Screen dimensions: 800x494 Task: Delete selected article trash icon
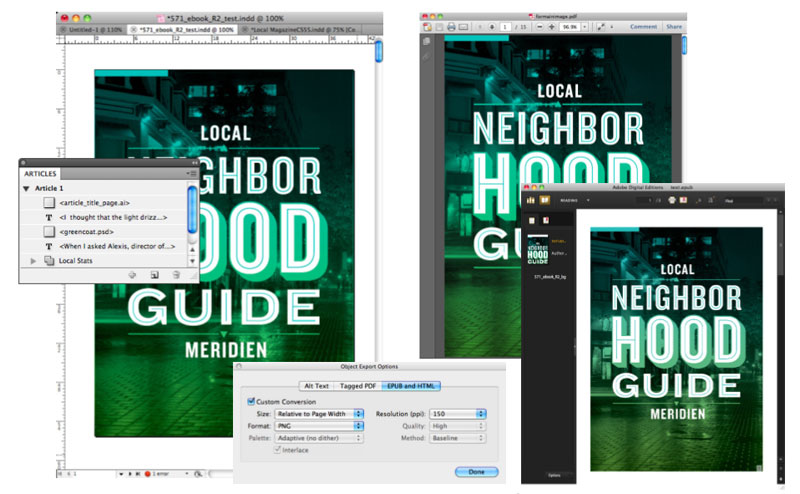[x=176, y=275]
